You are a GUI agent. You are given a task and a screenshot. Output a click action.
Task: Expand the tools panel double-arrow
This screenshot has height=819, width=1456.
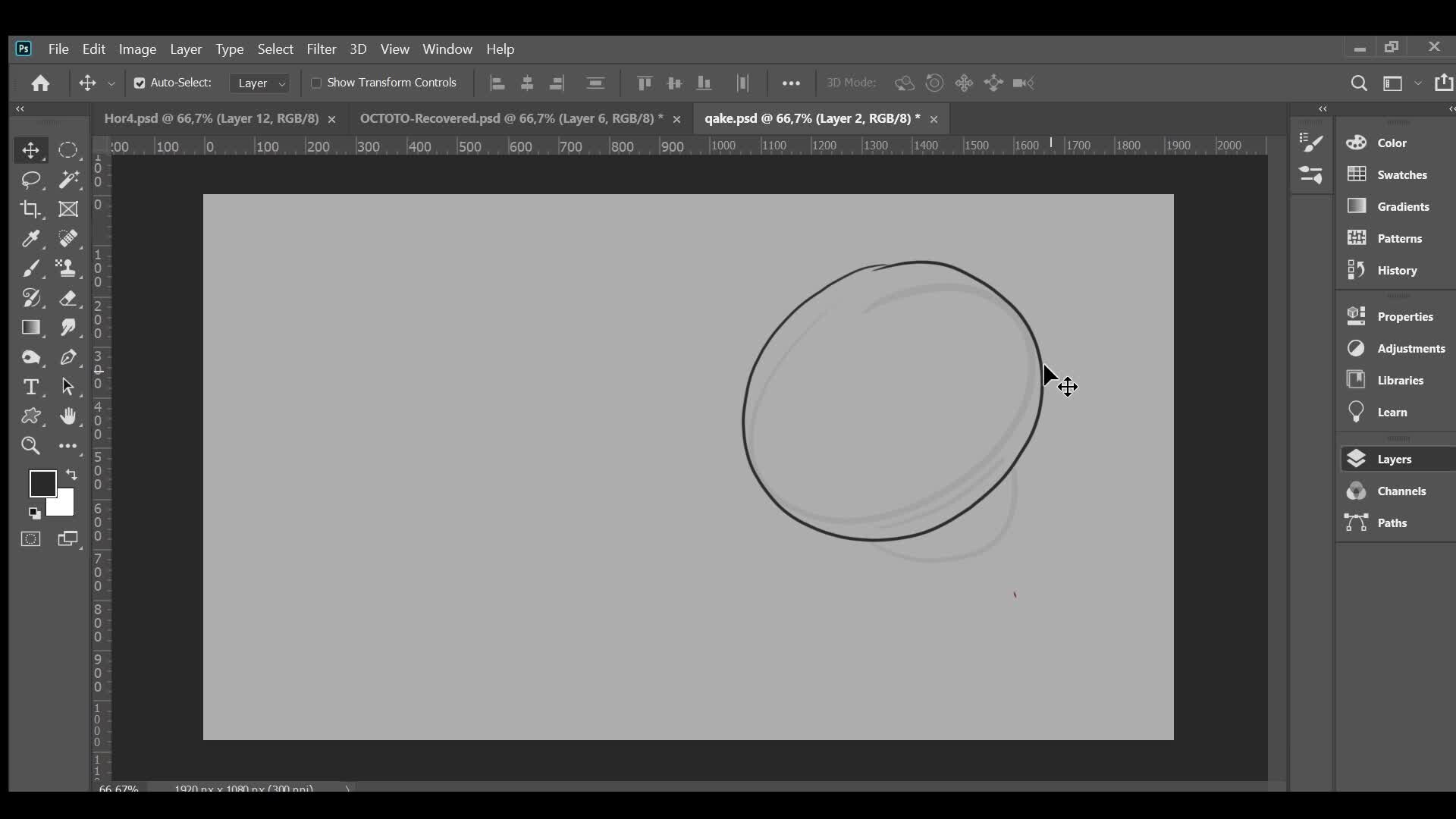[x=20, y=109]
